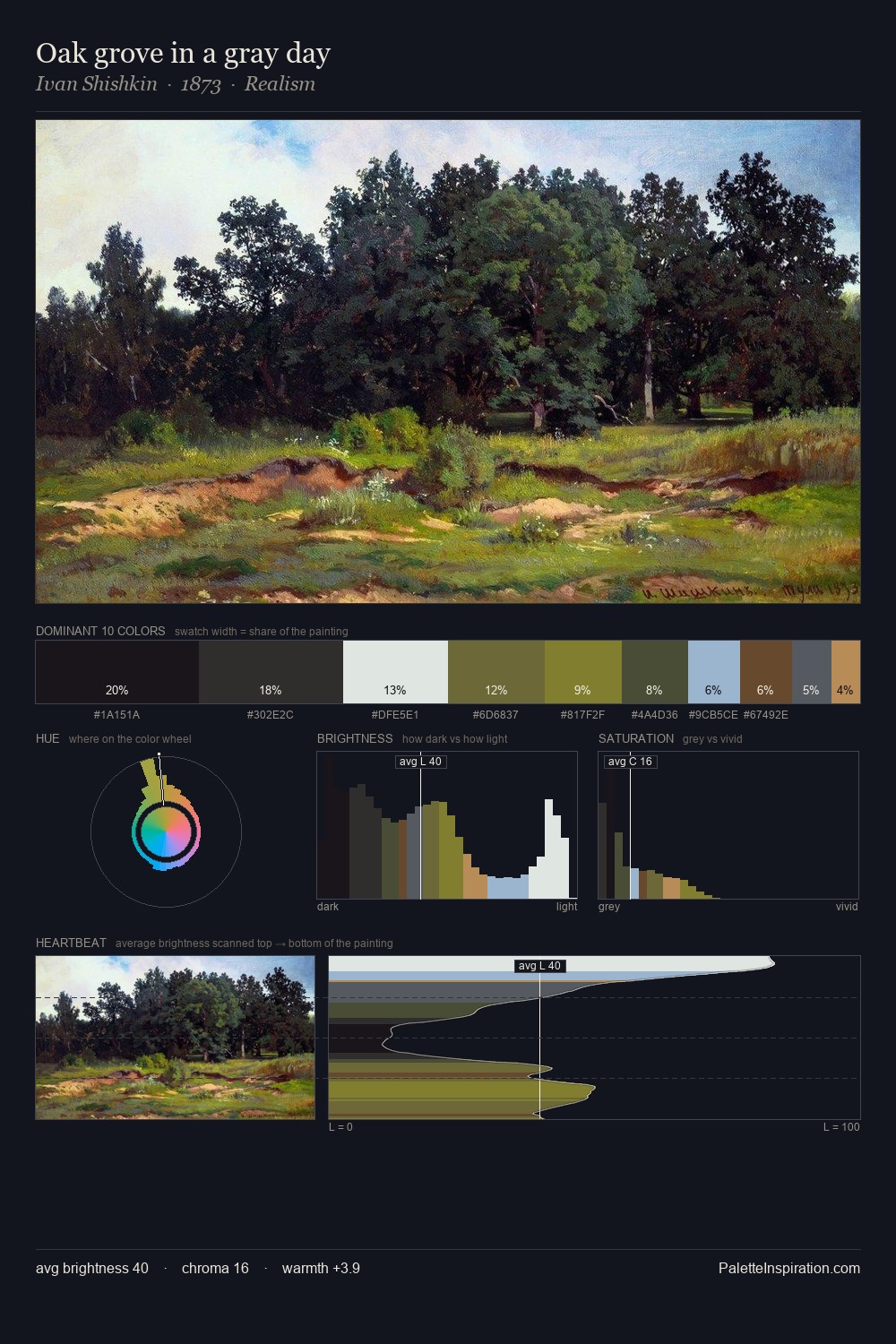Click the darkest 20% color swatch
Image resolution: width=896 pixels, height=1344 pixels.
[x=117, y=672]
